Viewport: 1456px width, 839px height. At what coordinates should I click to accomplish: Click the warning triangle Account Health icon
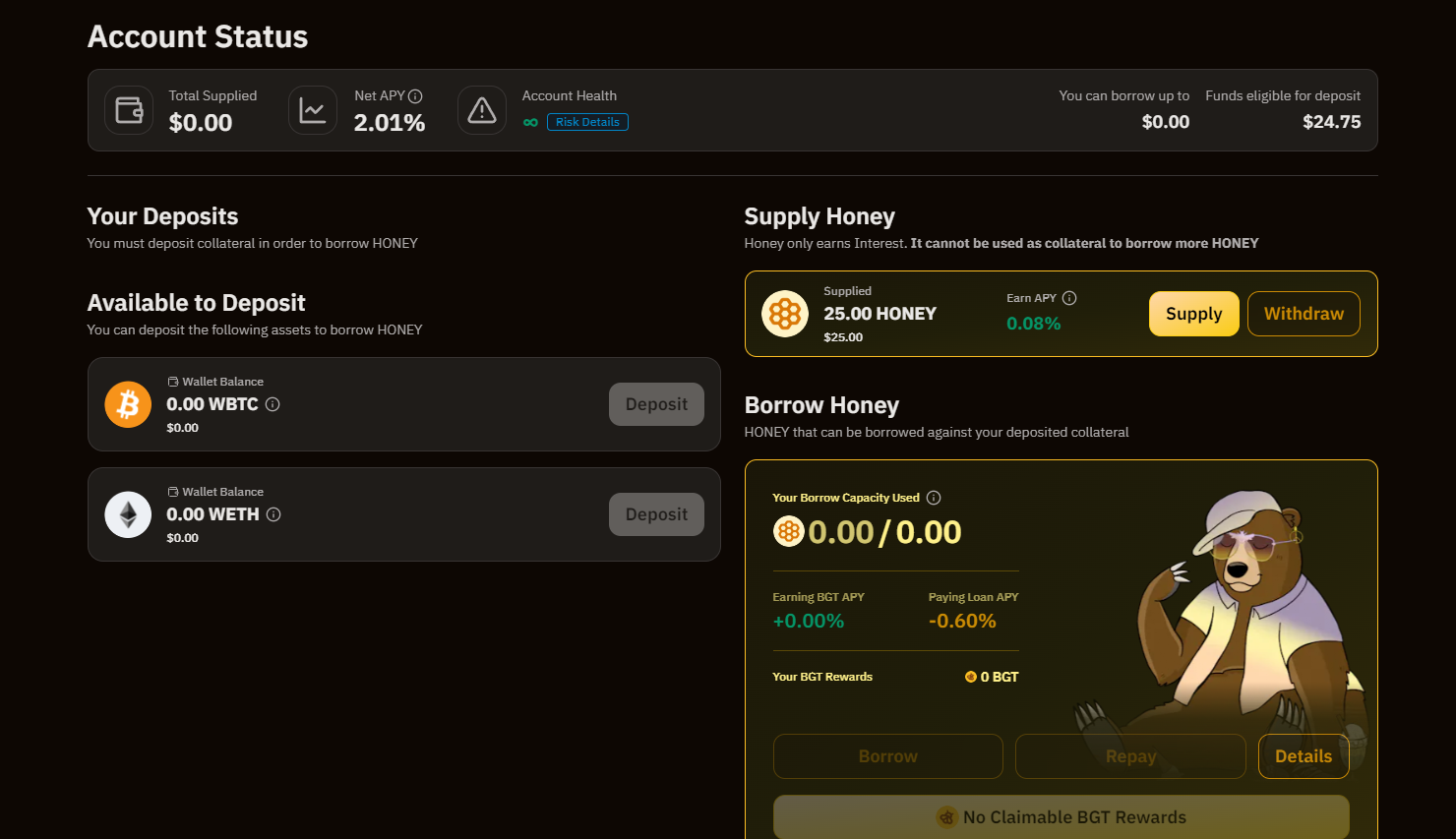[481, 110]
